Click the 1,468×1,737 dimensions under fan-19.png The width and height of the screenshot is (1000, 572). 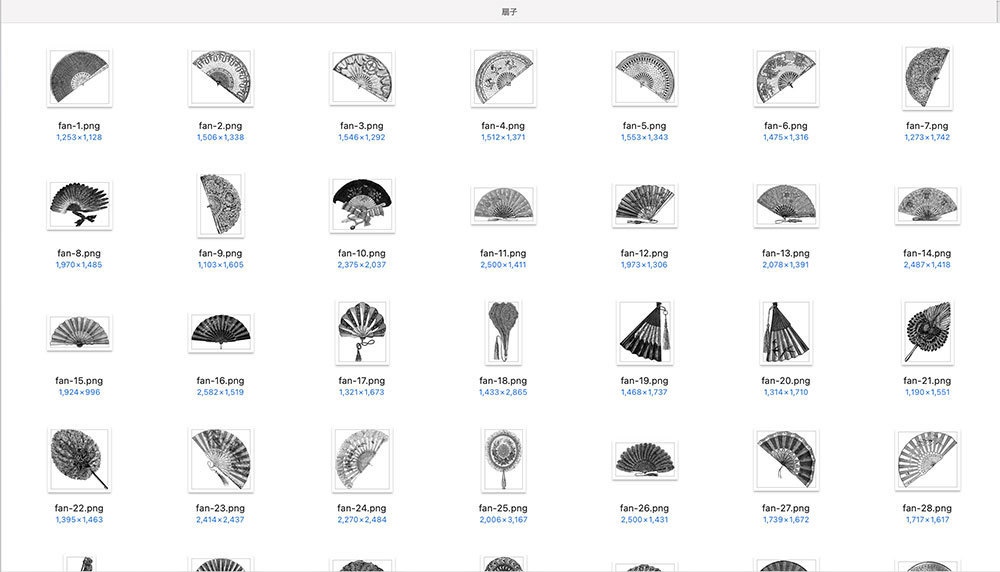pyautogui.click(x=645, y=392)
